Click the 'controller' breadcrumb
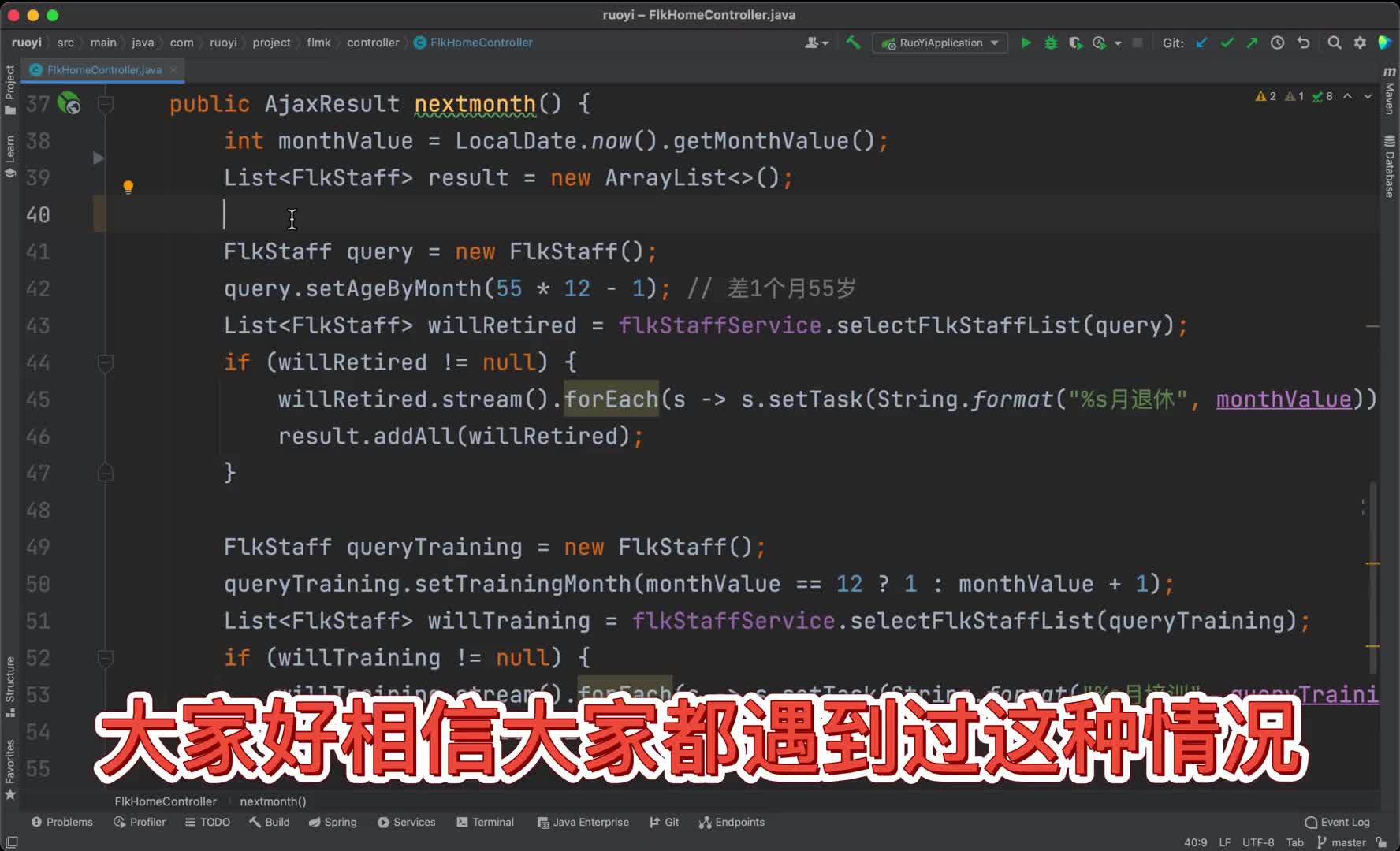Screen dimensions: 1400x851 pos(373,43)
